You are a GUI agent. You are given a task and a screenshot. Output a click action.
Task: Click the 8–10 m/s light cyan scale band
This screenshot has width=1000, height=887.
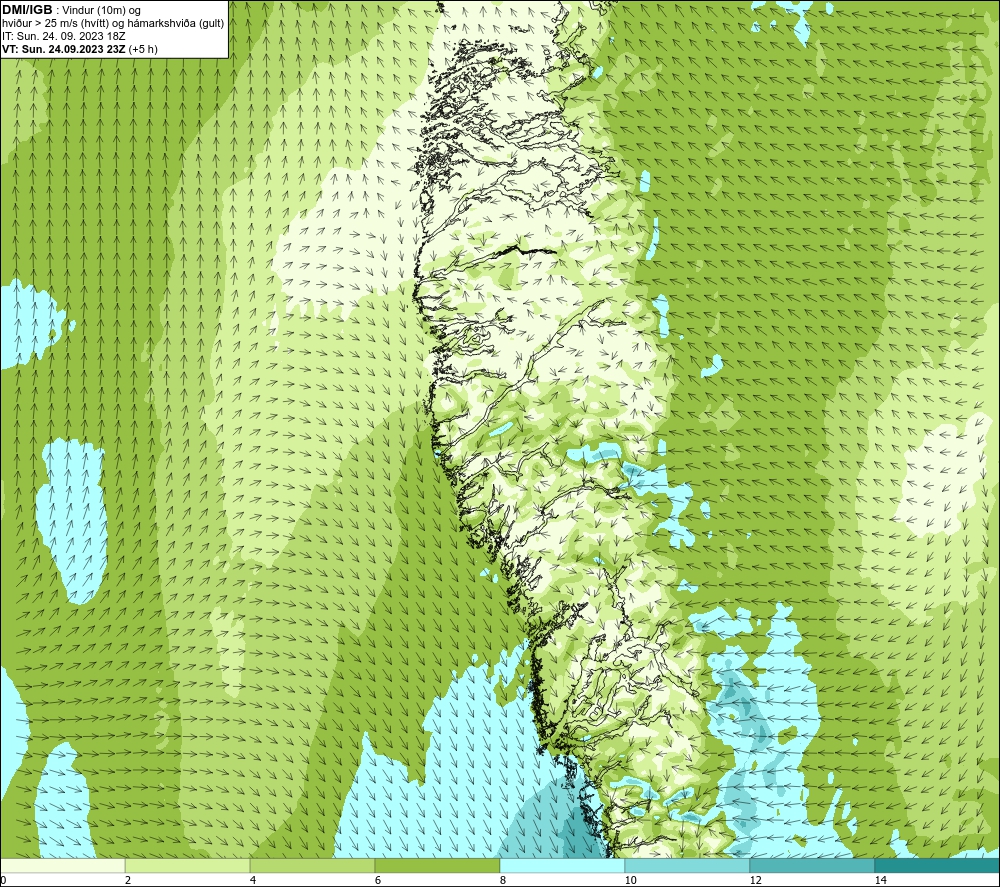coord(562,866)
